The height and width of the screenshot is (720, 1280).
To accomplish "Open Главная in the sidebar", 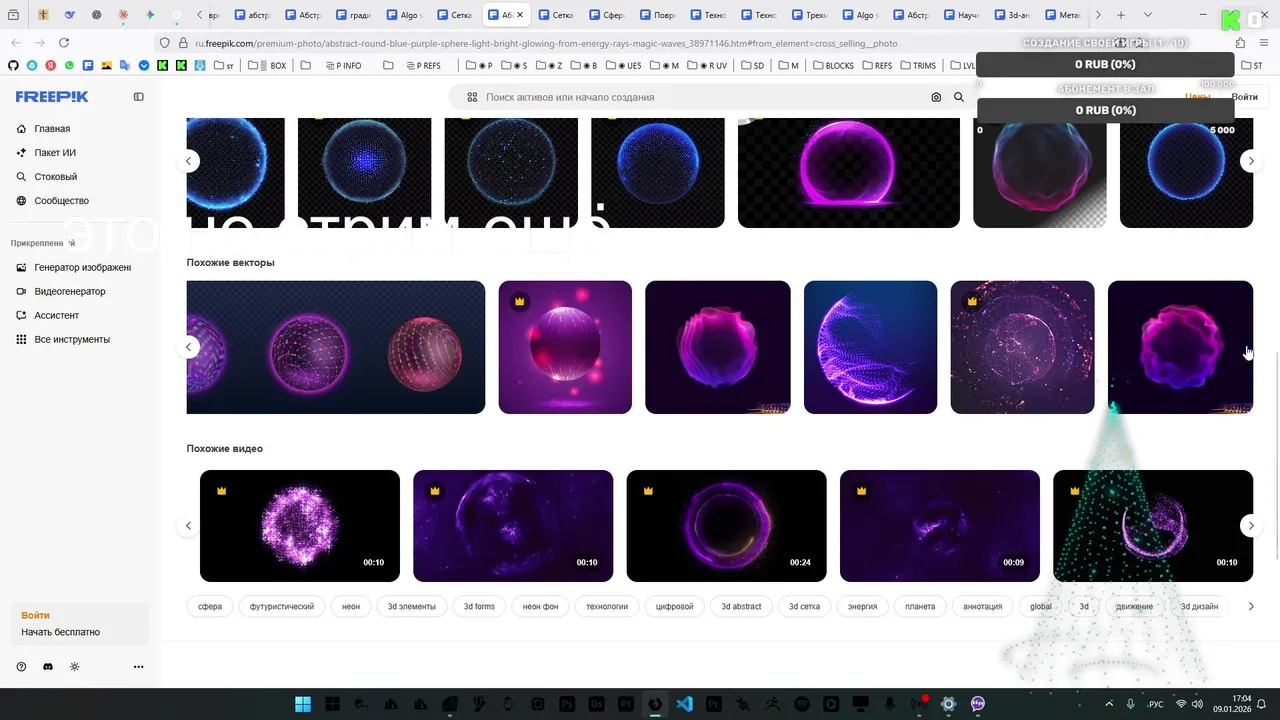I will [x=52, y=129].
